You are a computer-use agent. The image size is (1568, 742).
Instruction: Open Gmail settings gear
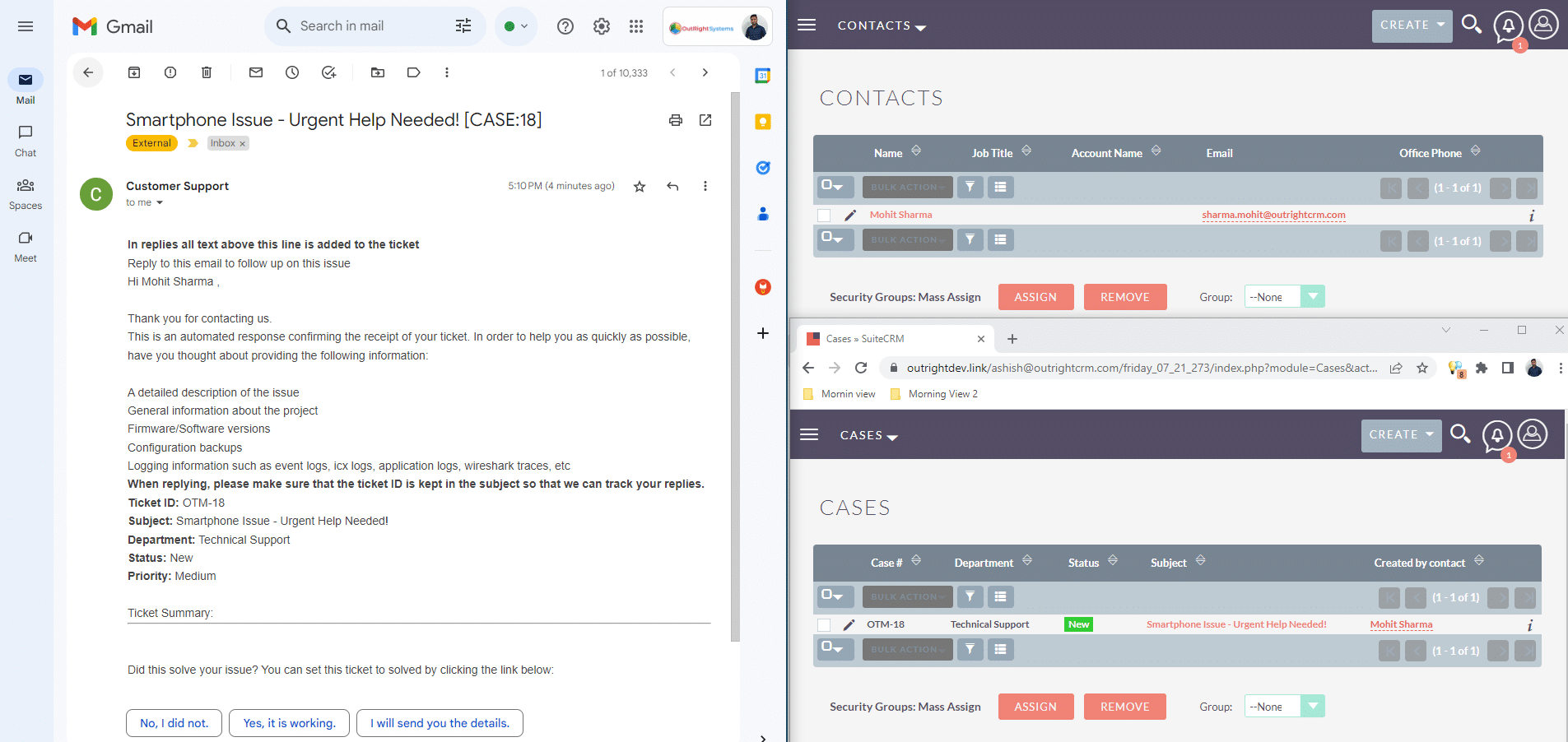602,26
